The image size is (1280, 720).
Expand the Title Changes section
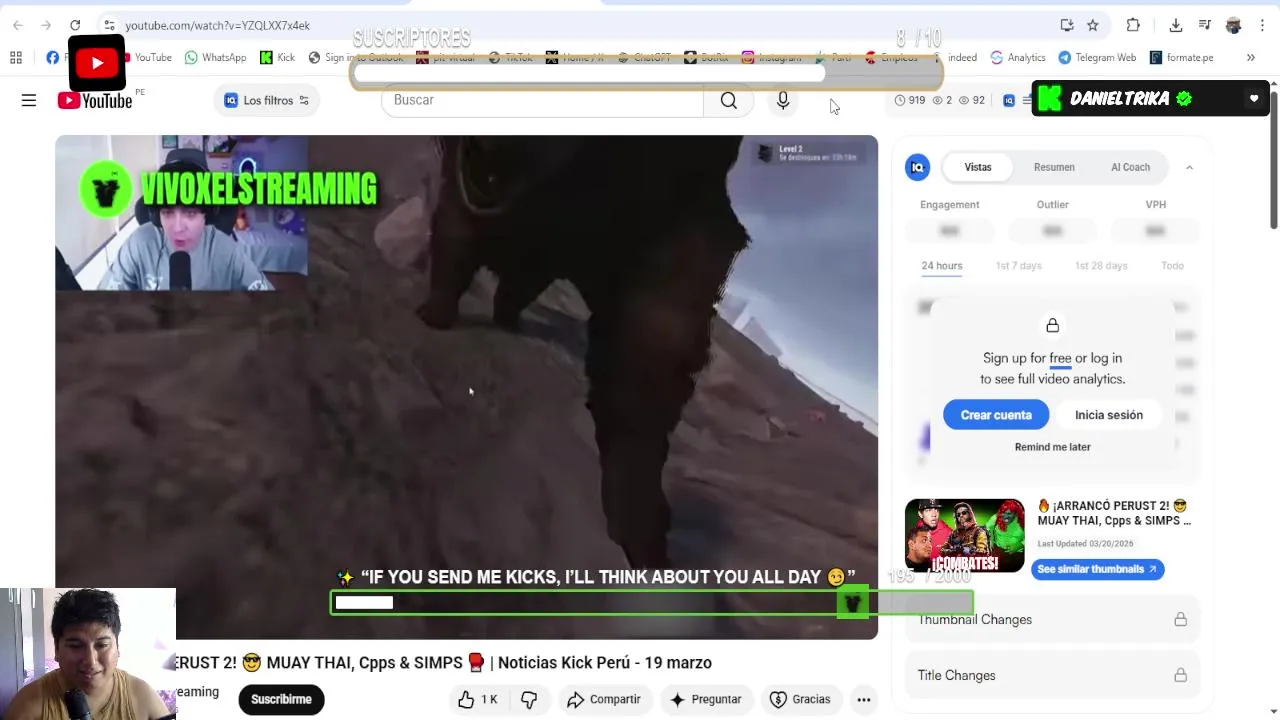click(x=1052, y=675)
